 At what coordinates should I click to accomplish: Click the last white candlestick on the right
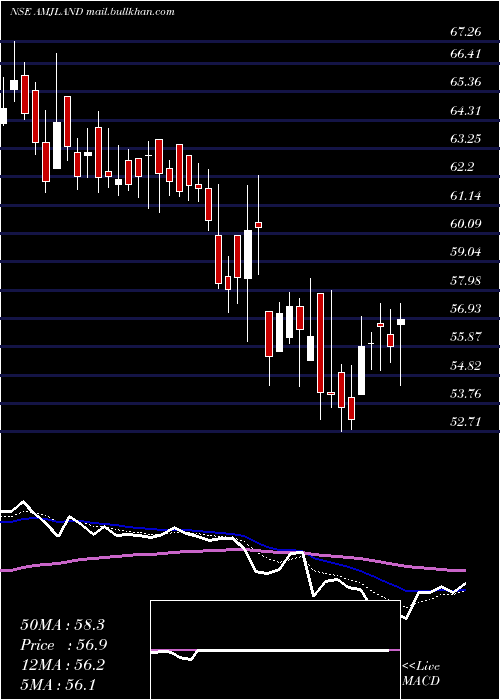point(401,322)
